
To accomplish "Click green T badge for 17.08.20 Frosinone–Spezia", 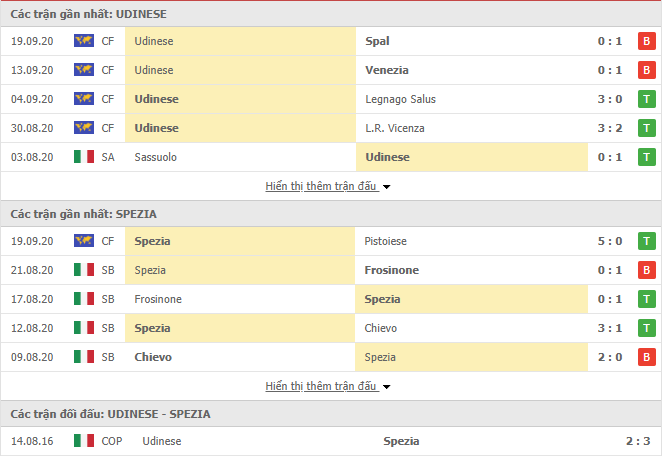I will [646, 299].
